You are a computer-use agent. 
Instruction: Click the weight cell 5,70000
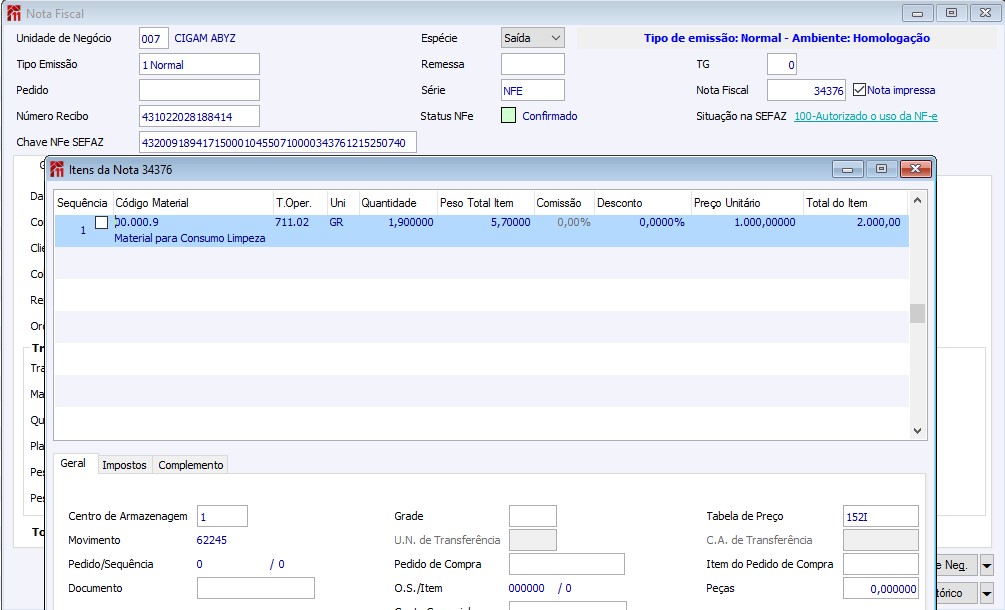[511, 222]
